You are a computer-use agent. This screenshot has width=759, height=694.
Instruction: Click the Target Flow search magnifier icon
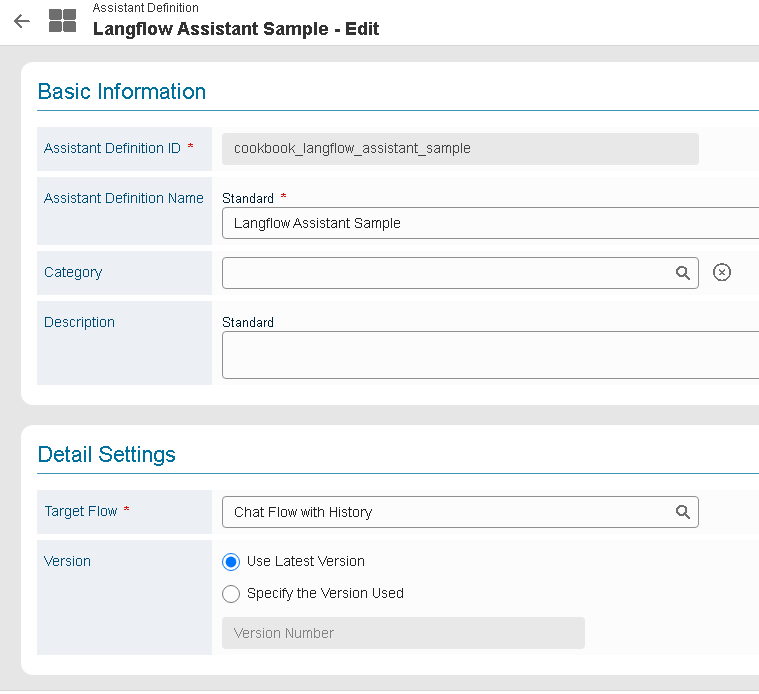[682, 512]
